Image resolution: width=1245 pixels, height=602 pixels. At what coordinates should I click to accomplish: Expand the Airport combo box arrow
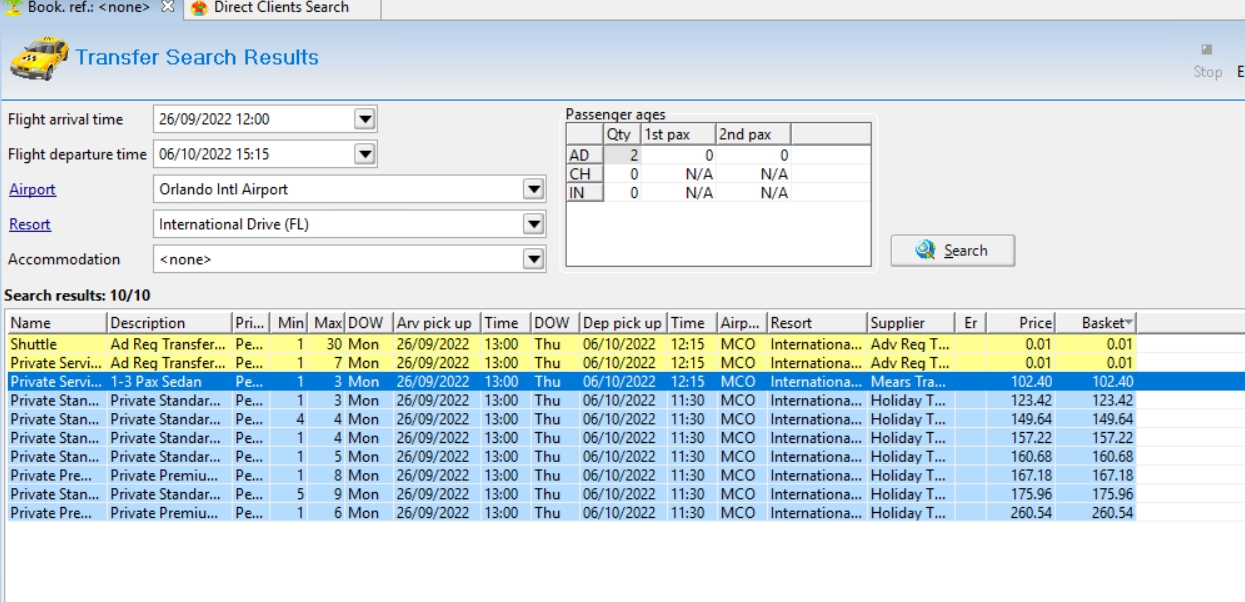[535, 190]
